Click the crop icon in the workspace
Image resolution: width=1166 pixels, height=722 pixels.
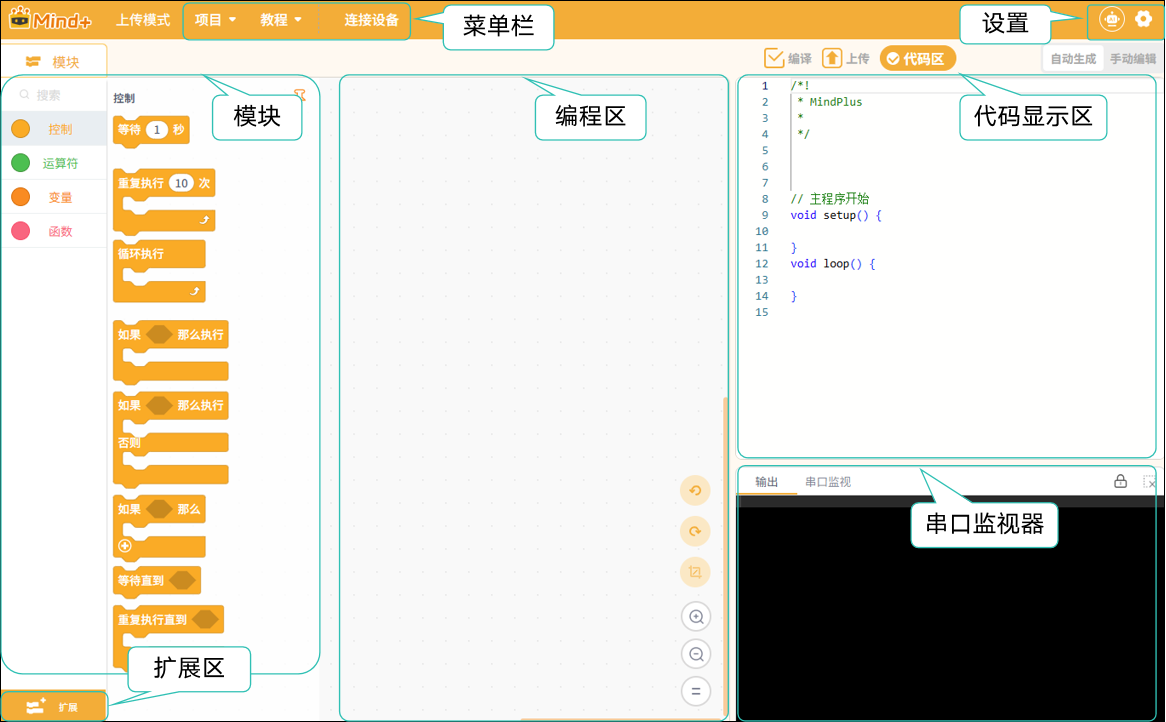(695, 572)
